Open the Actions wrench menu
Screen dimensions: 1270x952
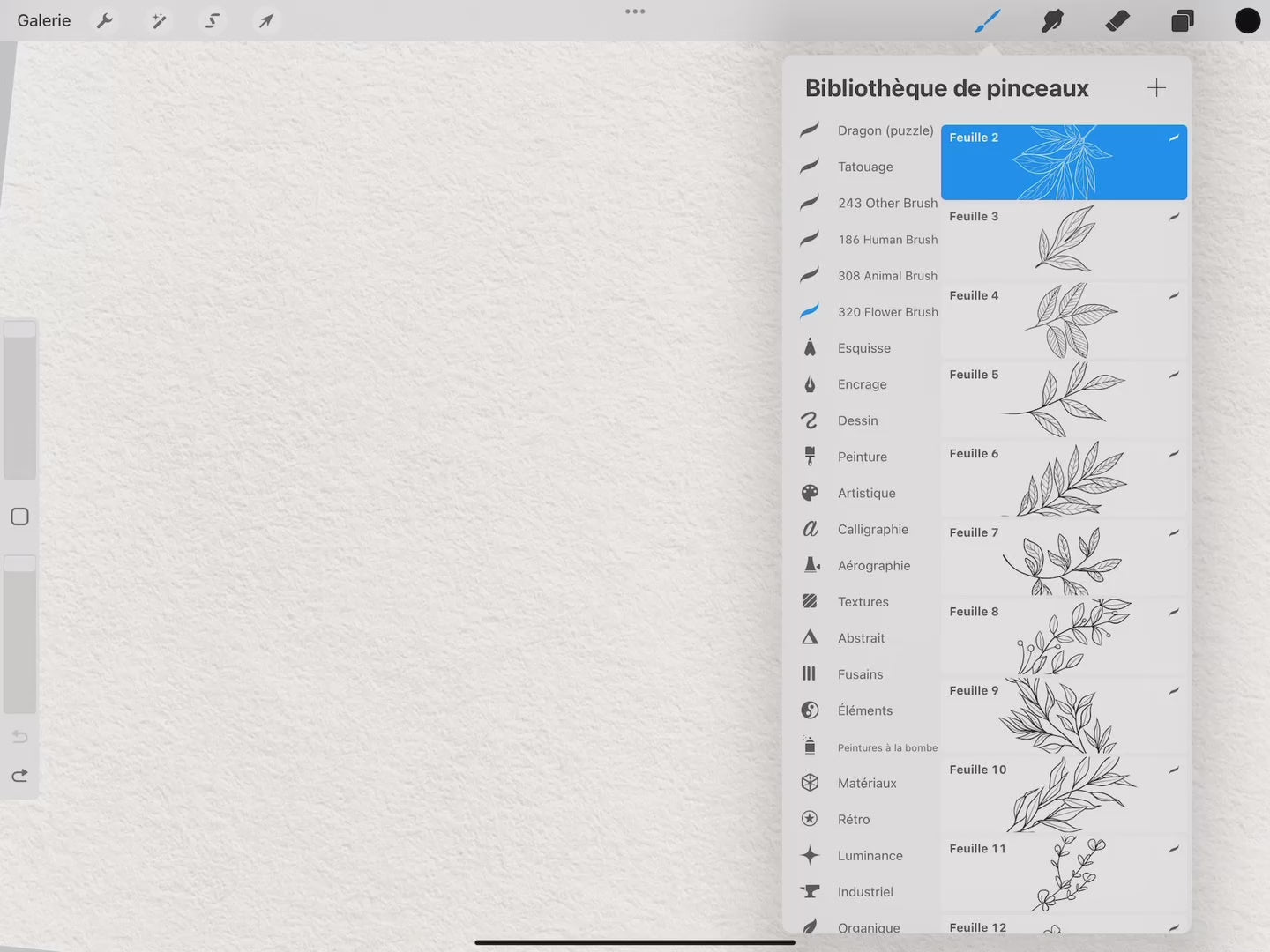[x=105, y=20]
